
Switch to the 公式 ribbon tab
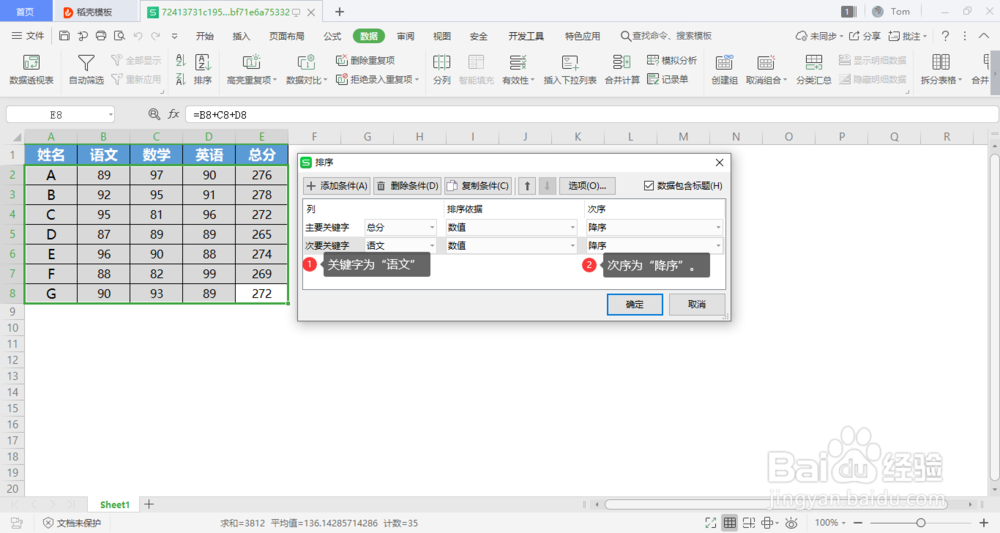coord(332,36)
